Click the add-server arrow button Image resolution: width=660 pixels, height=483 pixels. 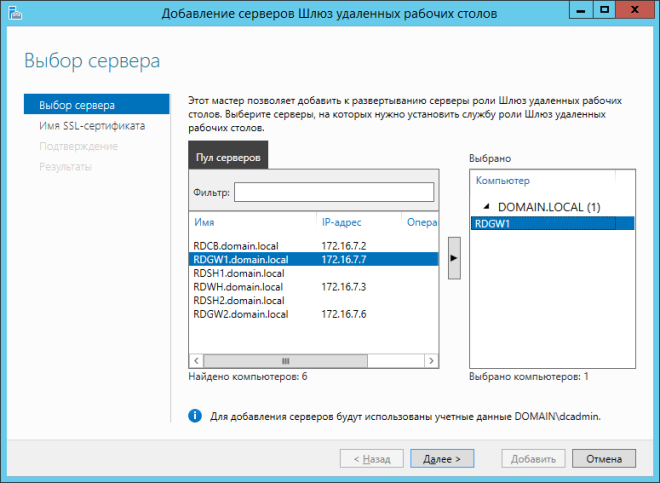coord(455,257)
